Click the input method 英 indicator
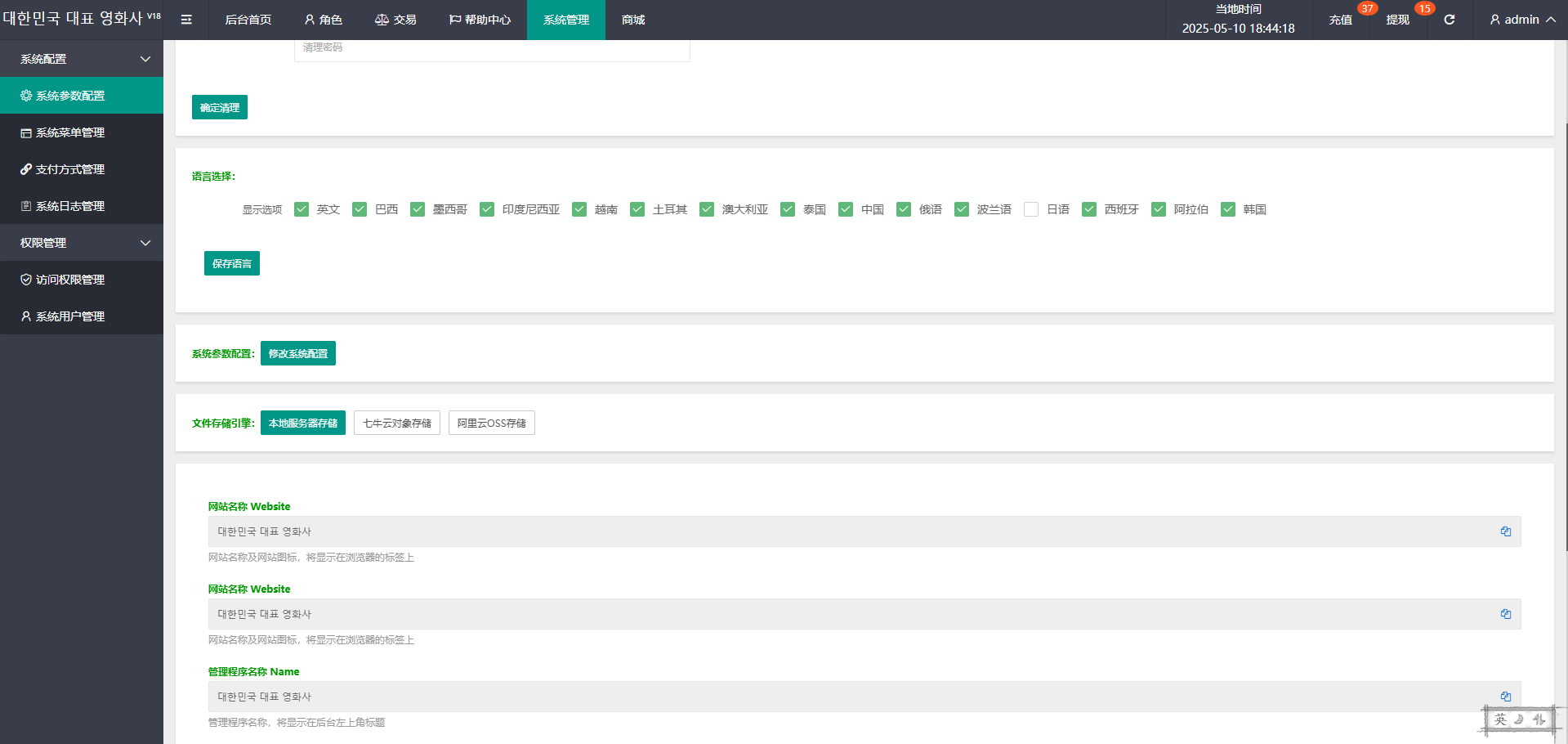 click(x=1500, y=719)
